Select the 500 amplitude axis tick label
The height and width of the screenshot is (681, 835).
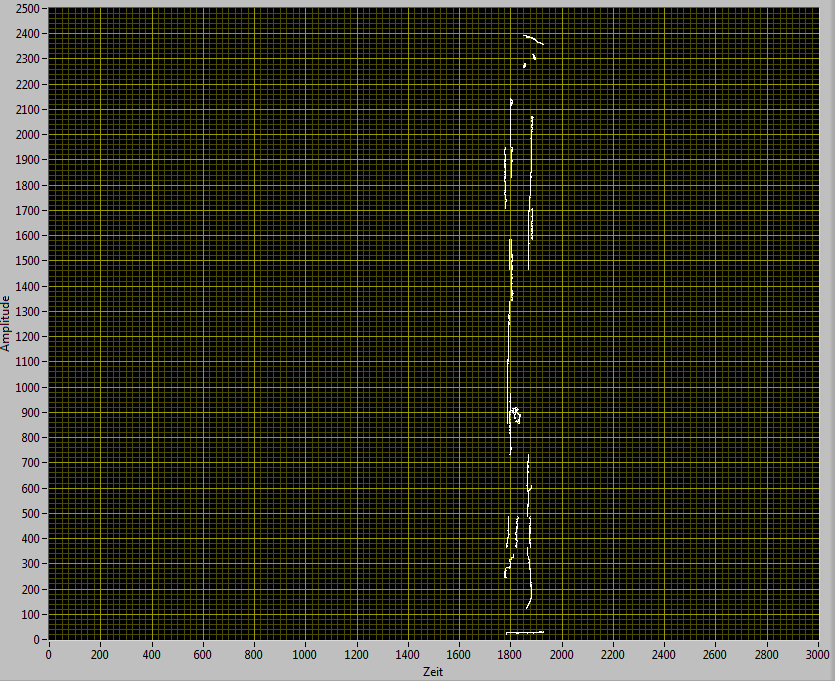click(30, 514)
